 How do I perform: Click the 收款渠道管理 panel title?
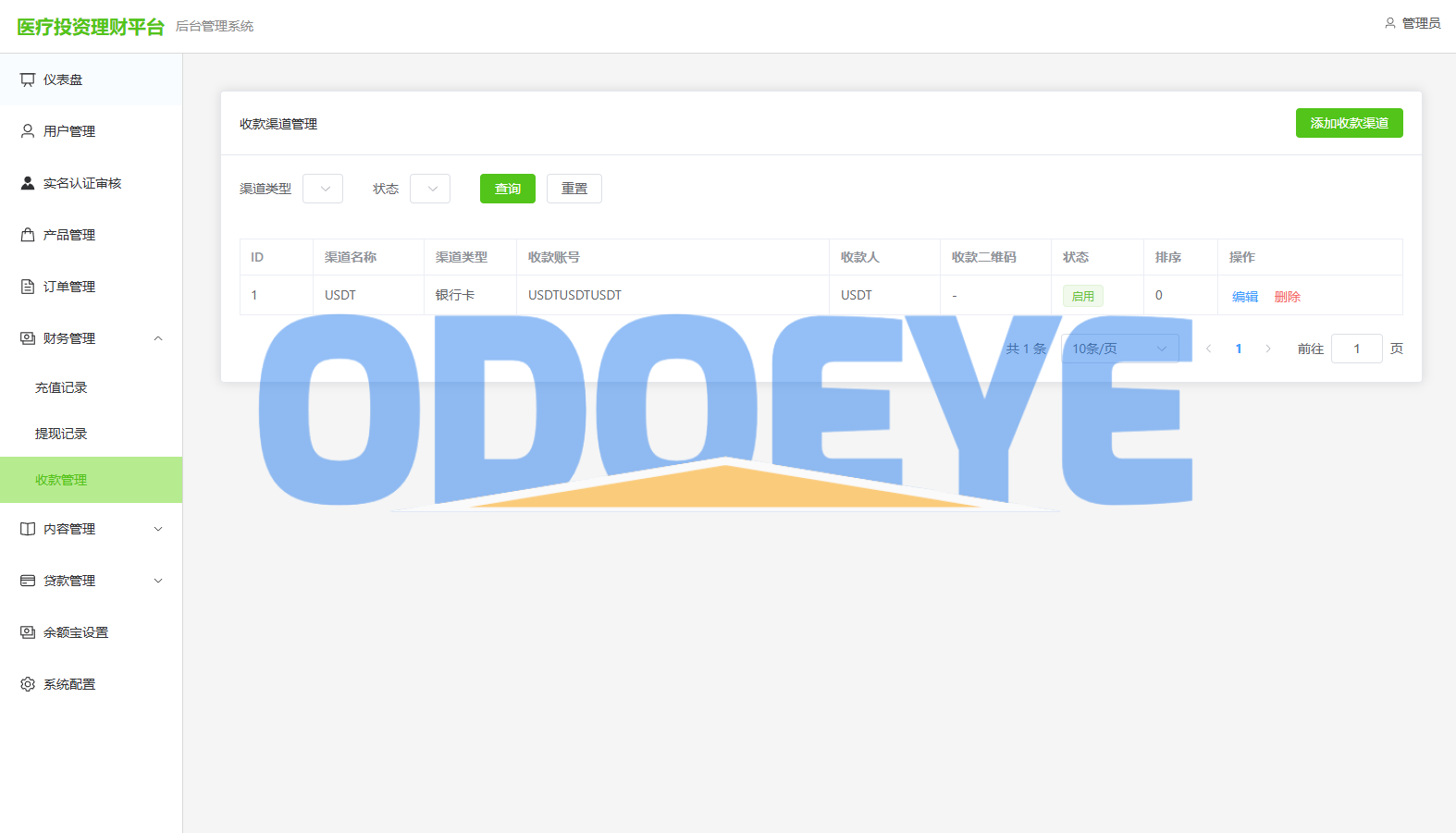[x=278, y=124]
